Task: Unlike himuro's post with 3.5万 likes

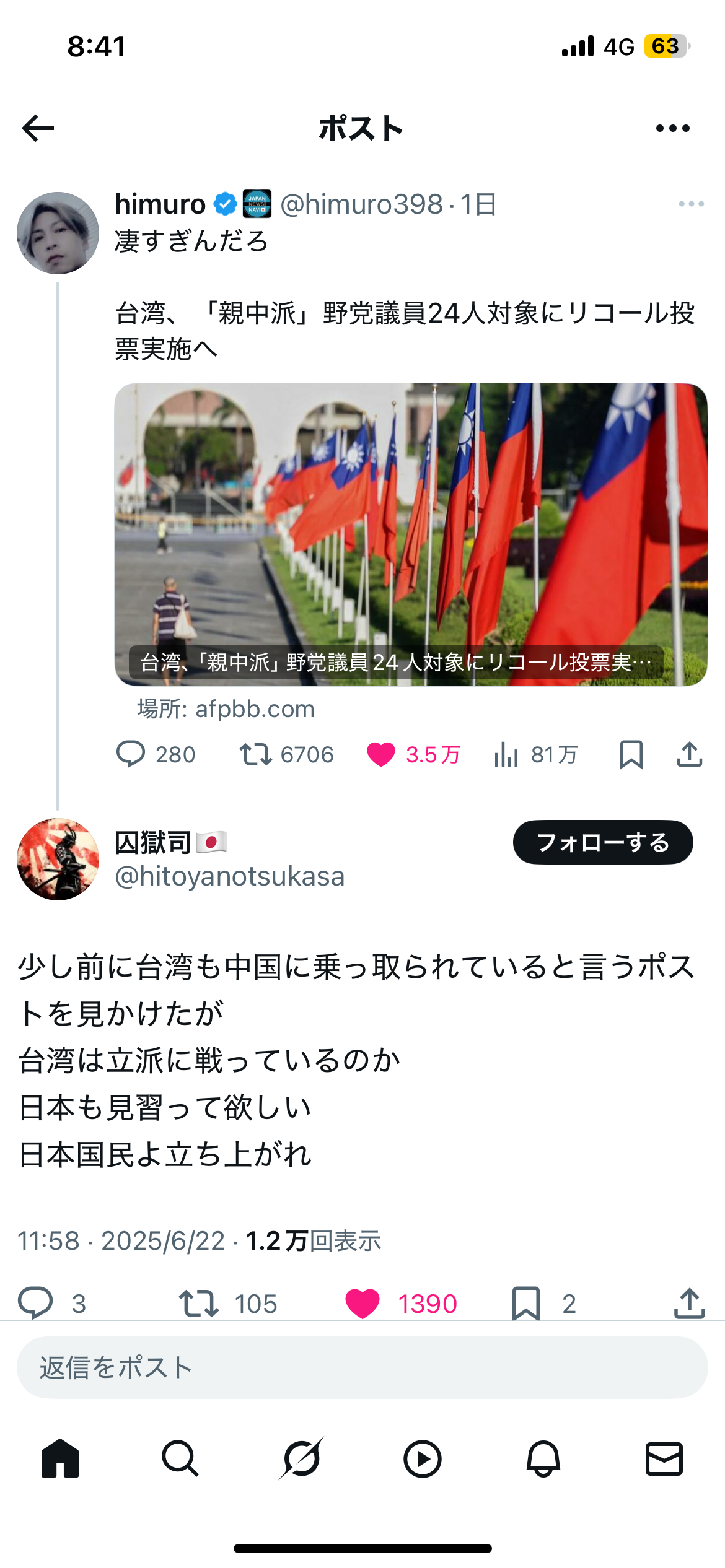Action: coord(413,754)
